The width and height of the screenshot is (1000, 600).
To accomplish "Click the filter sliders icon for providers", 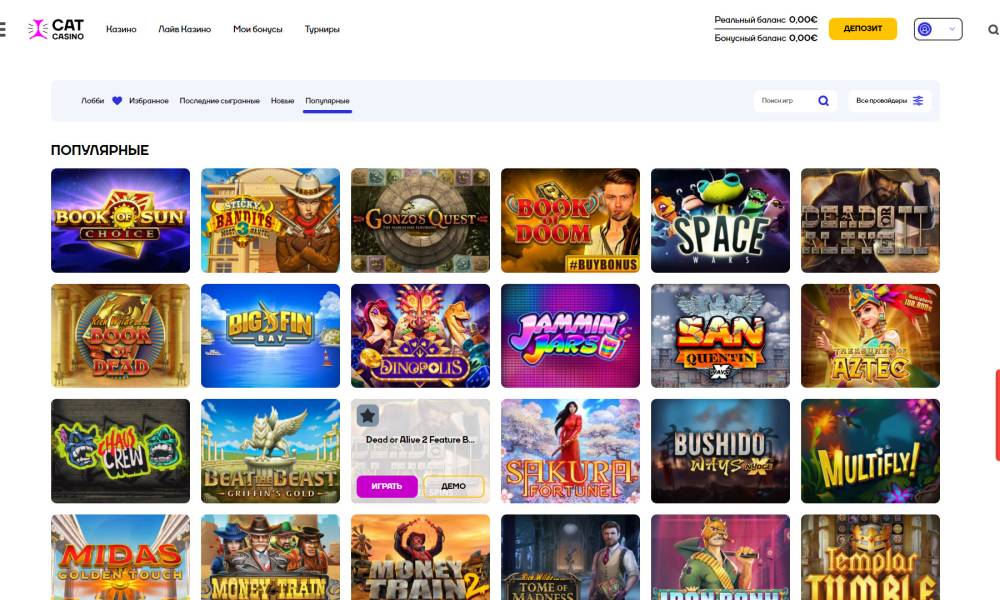I will (x=918, y=101).
